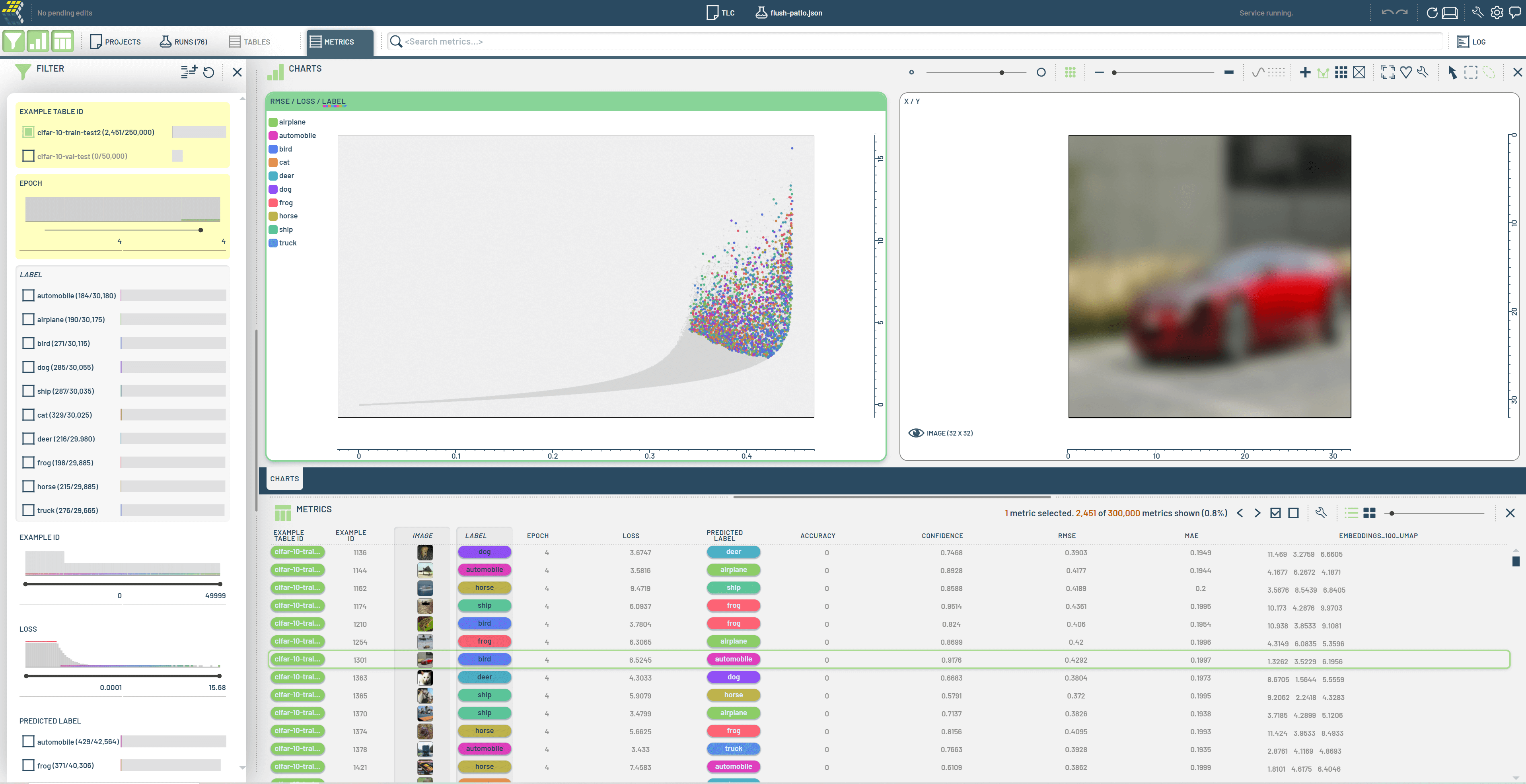Go to previous selected metric arrow
This screenshot has width=1526, height=784.
click(x=1240, y=513)
